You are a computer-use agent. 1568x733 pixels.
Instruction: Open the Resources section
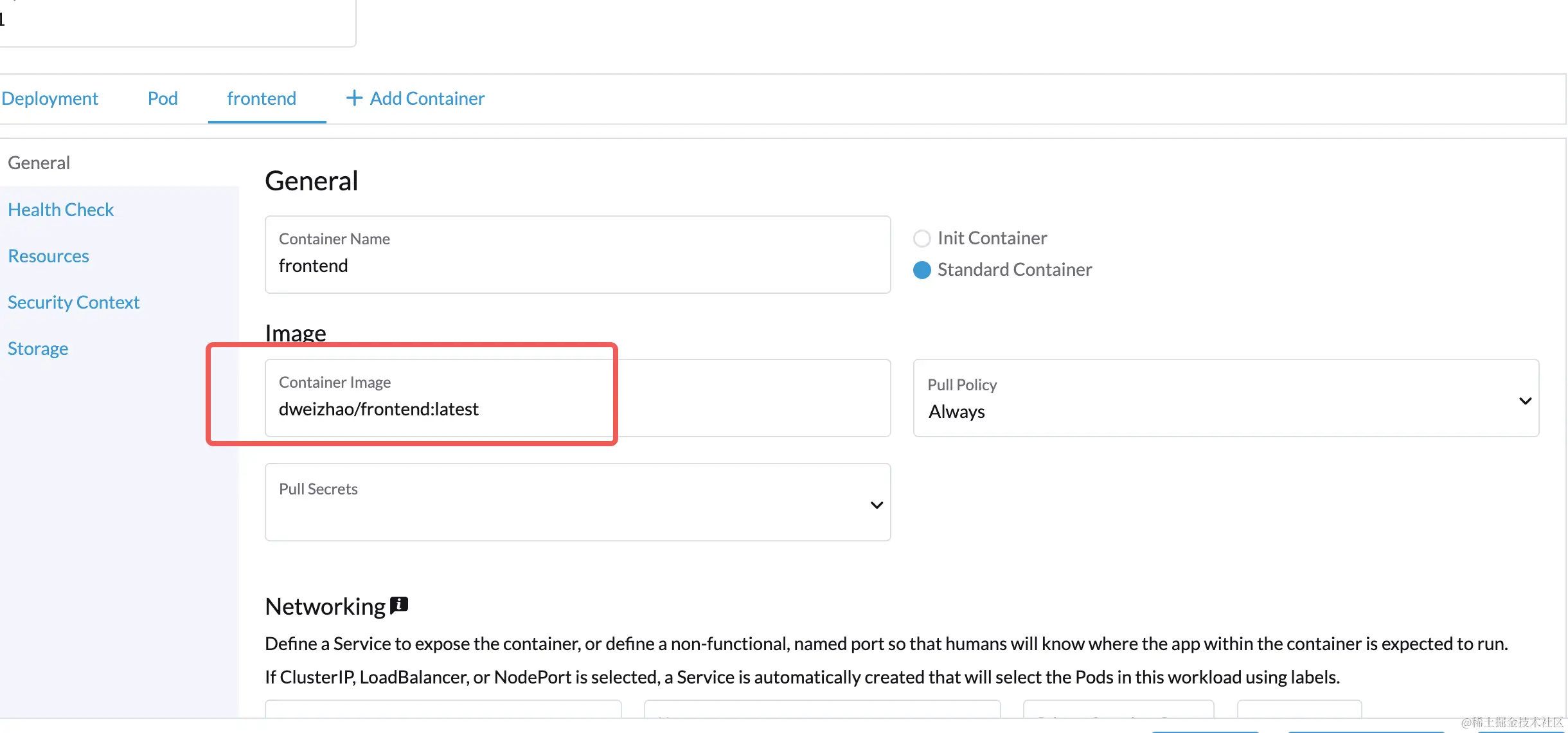pos(48,256)
